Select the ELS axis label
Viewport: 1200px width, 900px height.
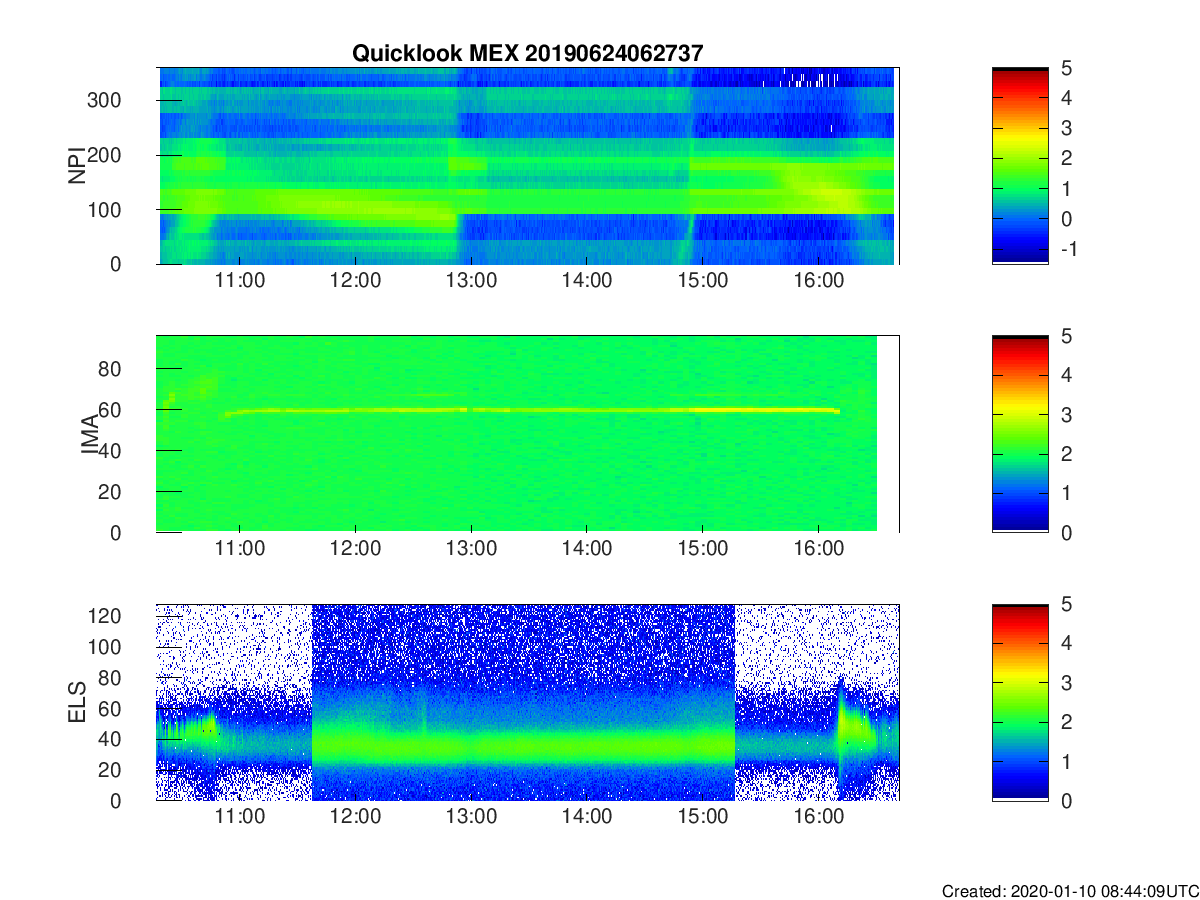77,702
